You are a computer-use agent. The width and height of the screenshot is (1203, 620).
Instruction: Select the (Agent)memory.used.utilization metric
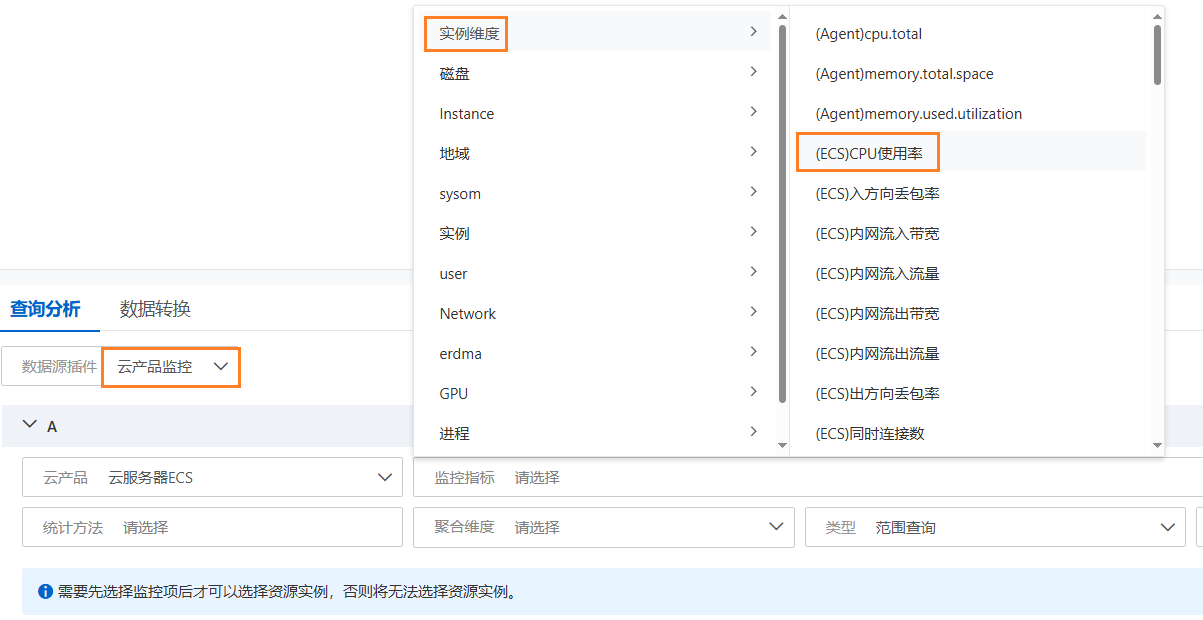pyautogui.click(x=970, y=114)
